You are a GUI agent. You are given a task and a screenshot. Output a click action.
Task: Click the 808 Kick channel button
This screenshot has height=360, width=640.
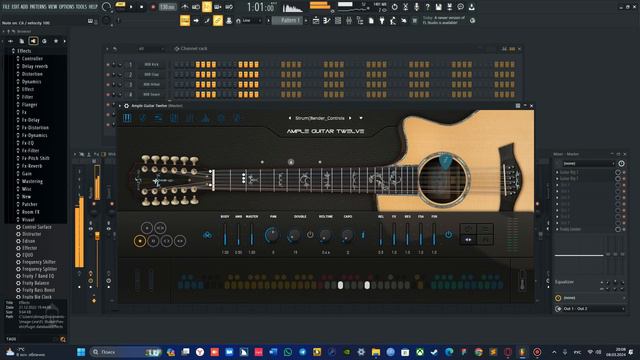point(151,64)
